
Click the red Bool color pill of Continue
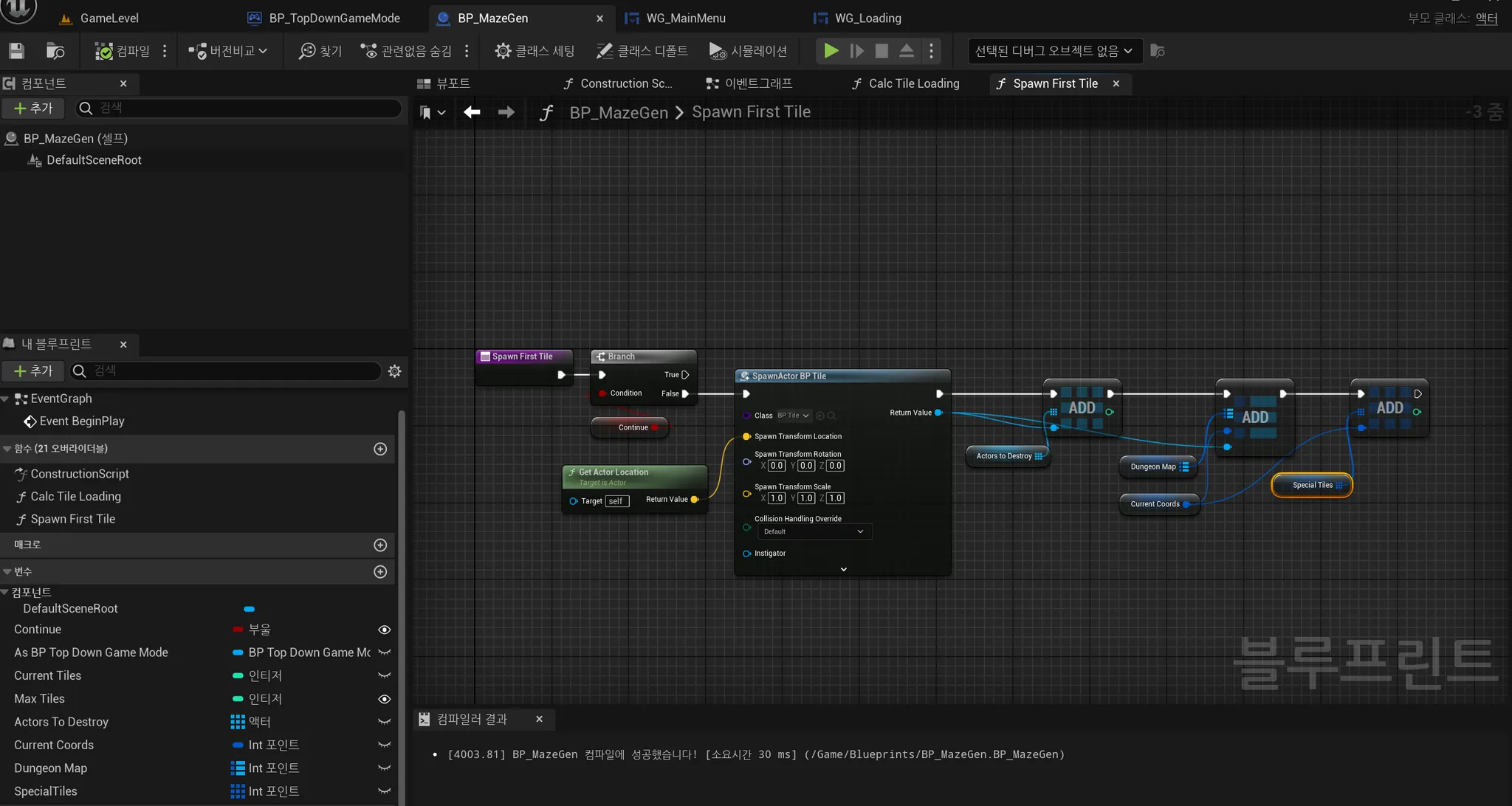[x=238, y=630]
